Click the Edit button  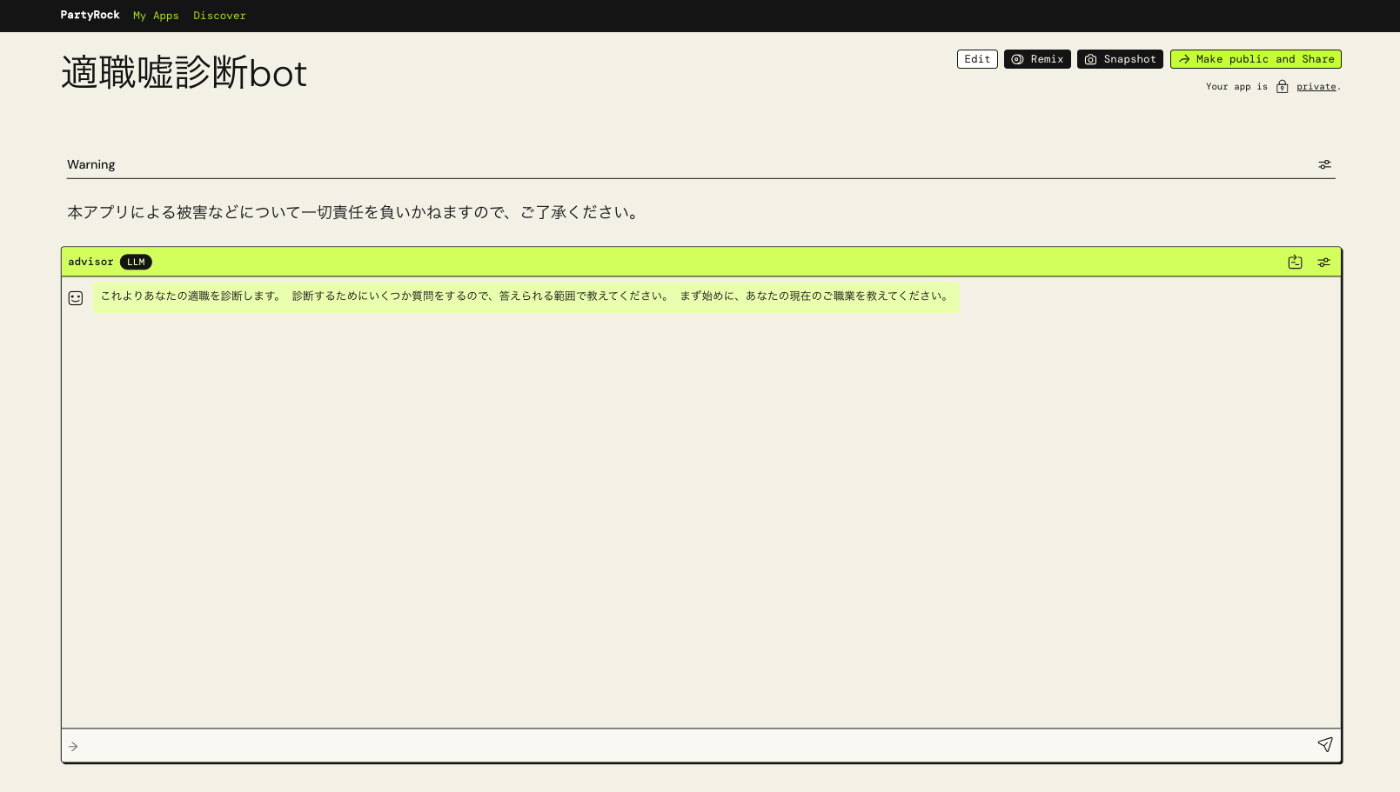pyautogui.click(x=977, y=59)
